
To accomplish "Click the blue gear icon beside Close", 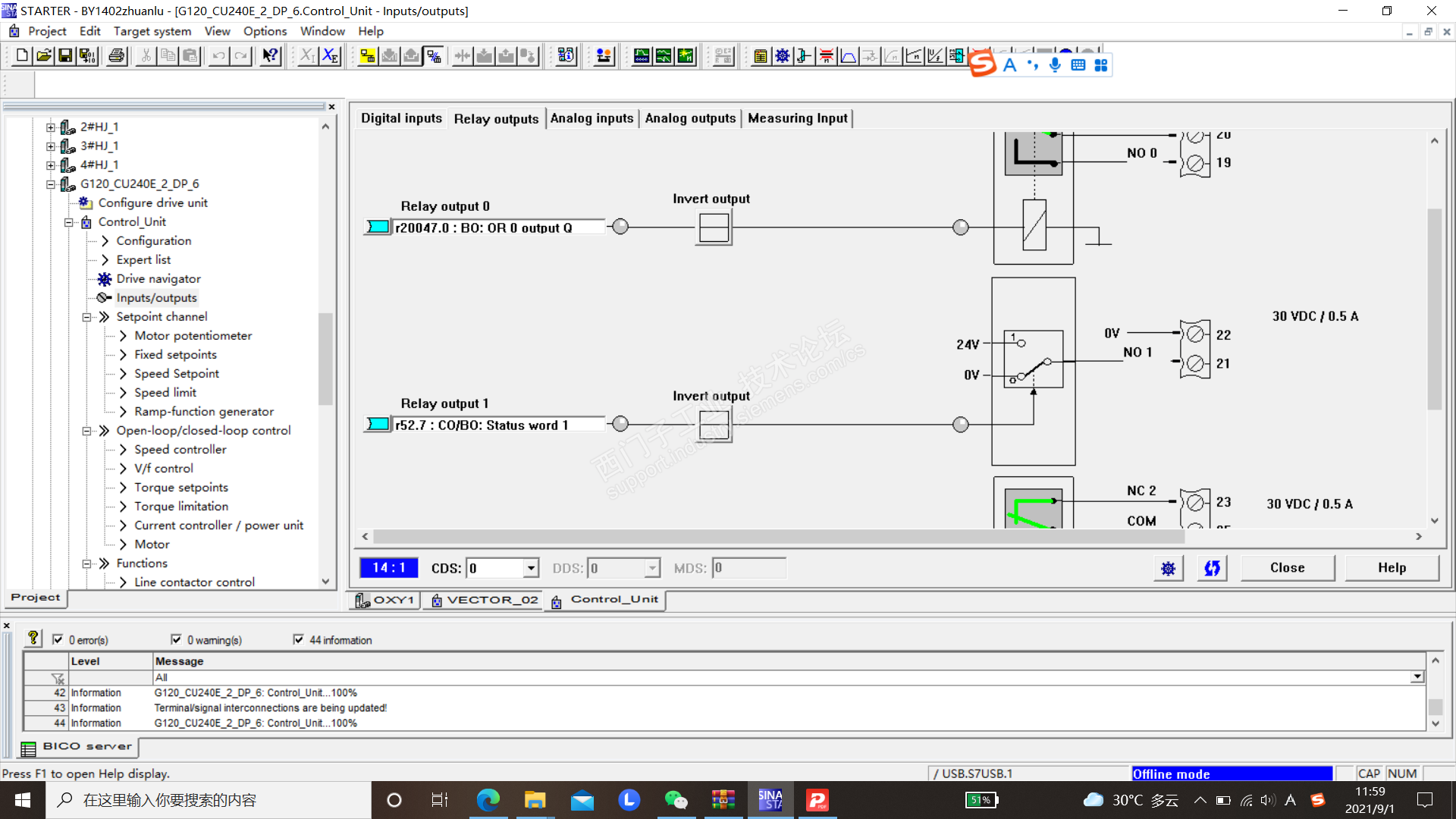I will tap(1168, 568).
